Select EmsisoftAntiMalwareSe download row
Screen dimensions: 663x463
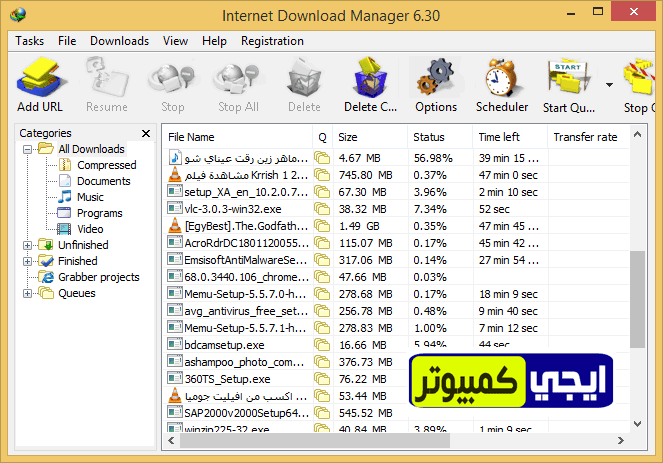(396, 260)
